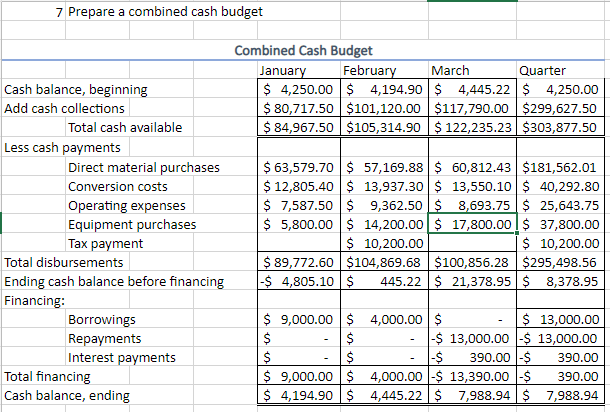
Task: Select January conversion costs $12,805.40
Action: pyautogui.click(x=299, y=187)
